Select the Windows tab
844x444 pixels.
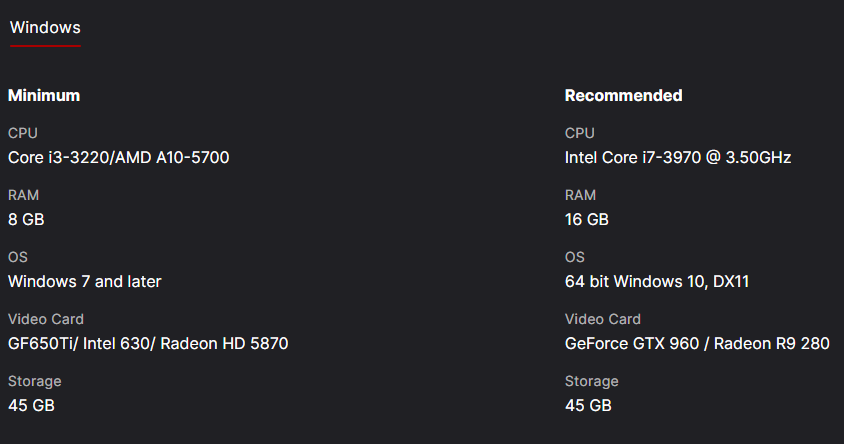click(45, 27)
